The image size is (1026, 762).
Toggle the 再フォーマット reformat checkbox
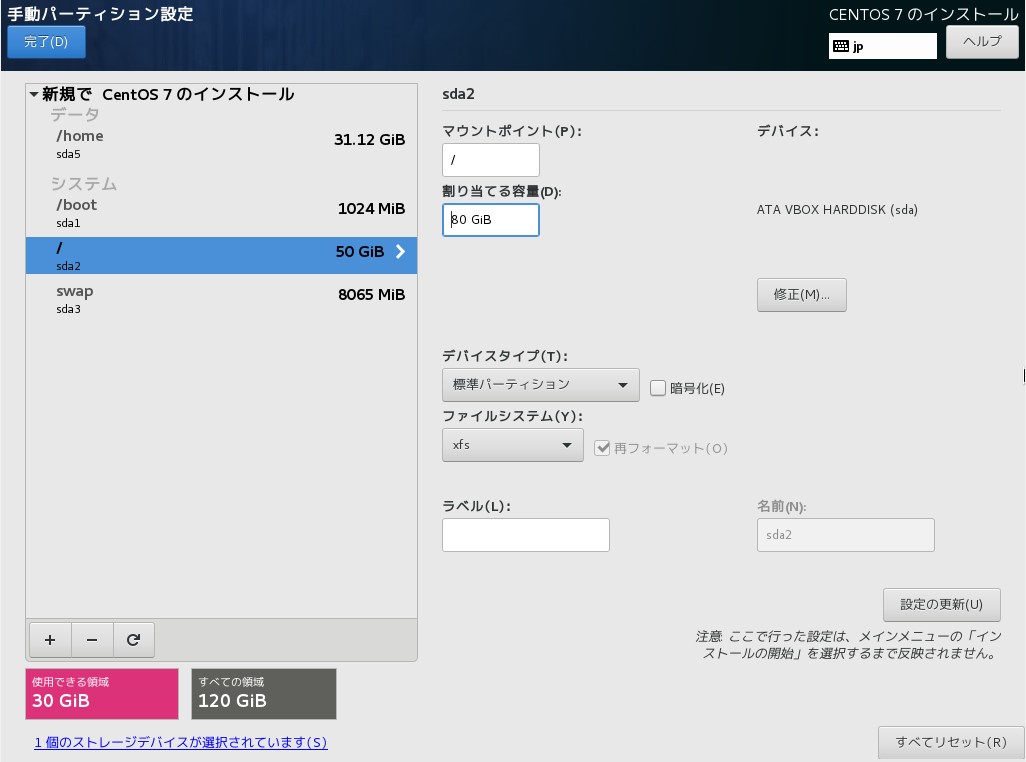coord(602,448)
